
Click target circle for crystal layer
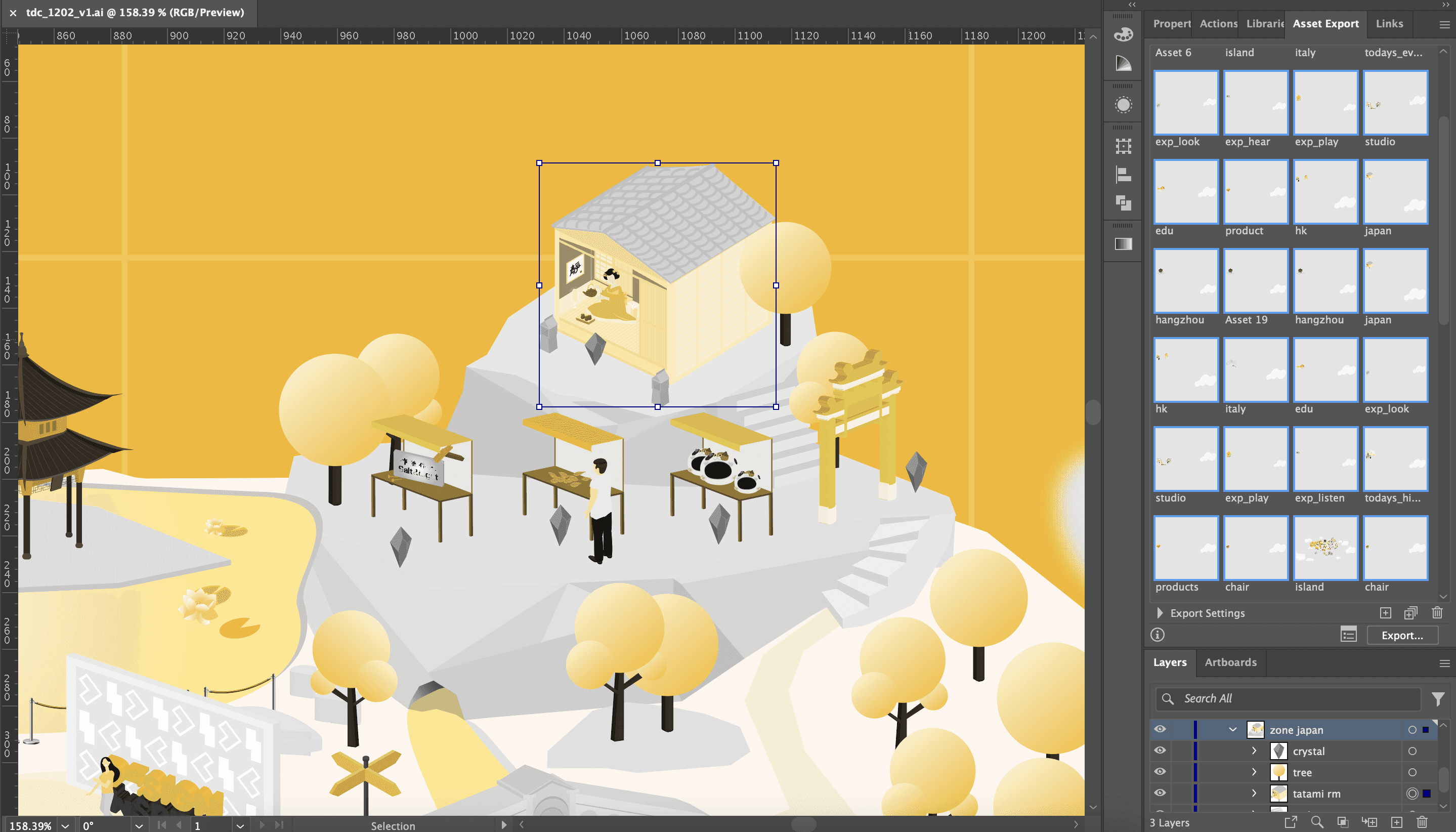pyautogui.click(x=1412, y=751)
